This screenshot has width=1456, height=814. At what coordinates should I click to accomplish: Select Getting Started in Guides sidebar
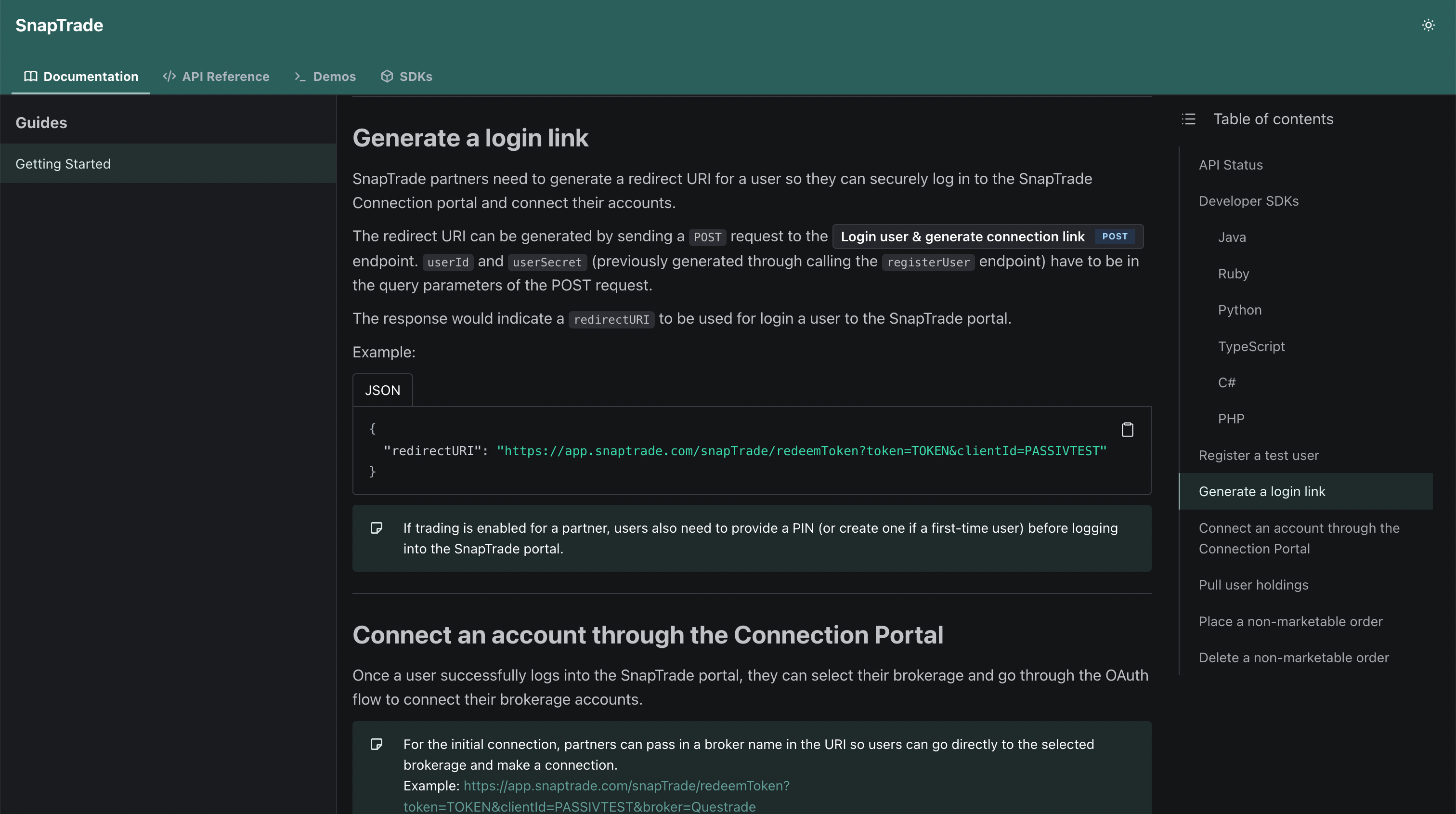(x=63, y=164)
